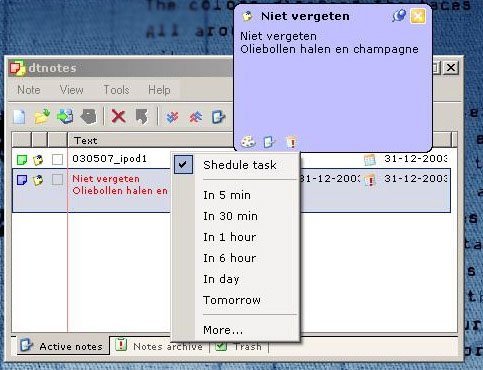Click the open folder toolbar icon
483x370 pixels.
(42, 117)
